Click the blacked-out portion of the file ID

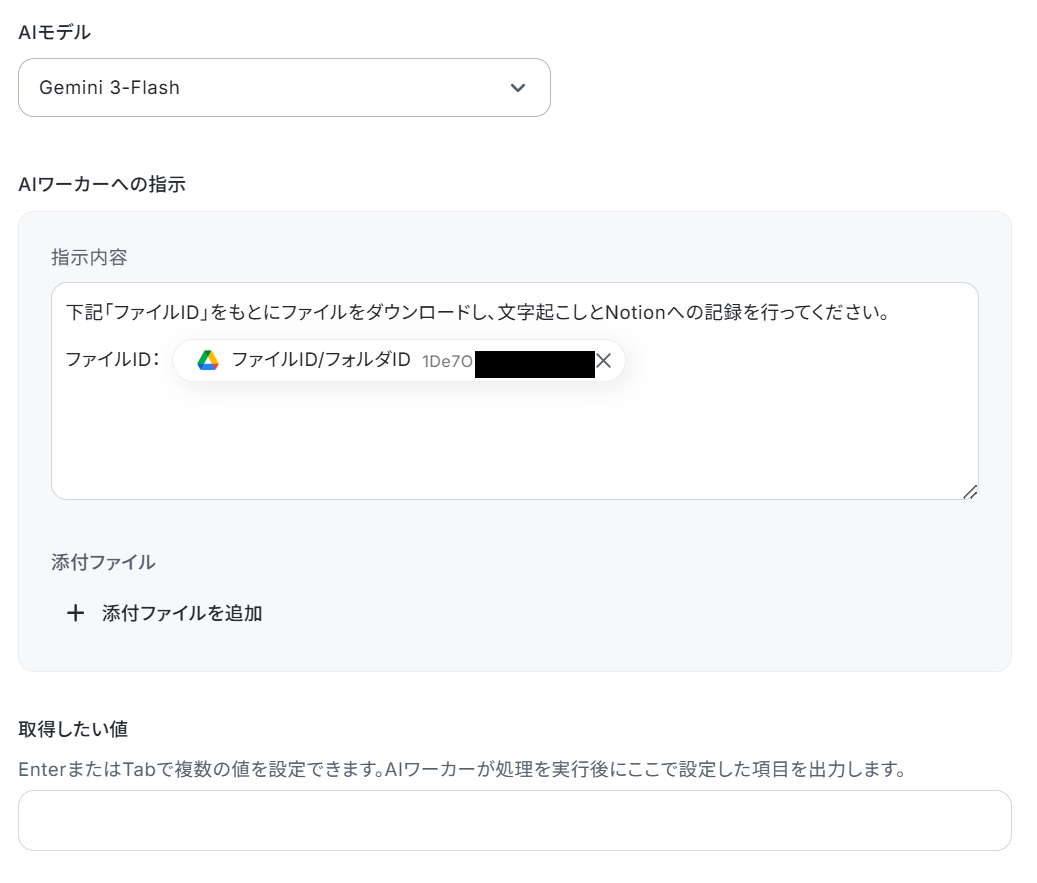pyautogui.click(x=534, y=364)
